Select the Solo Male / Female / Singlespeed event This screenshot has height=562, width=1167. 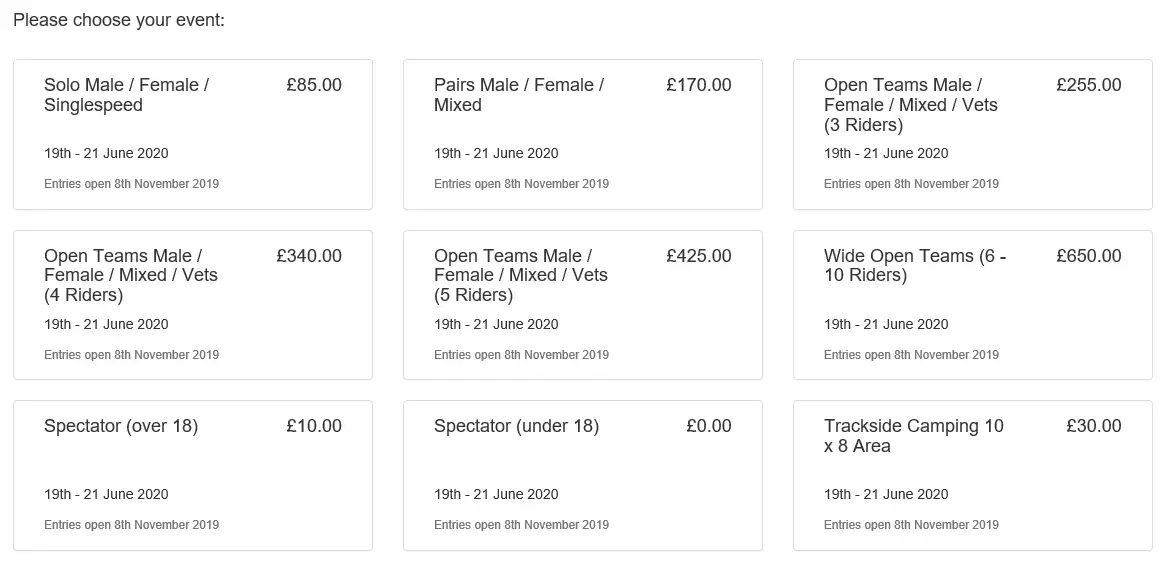pos(193,135)
